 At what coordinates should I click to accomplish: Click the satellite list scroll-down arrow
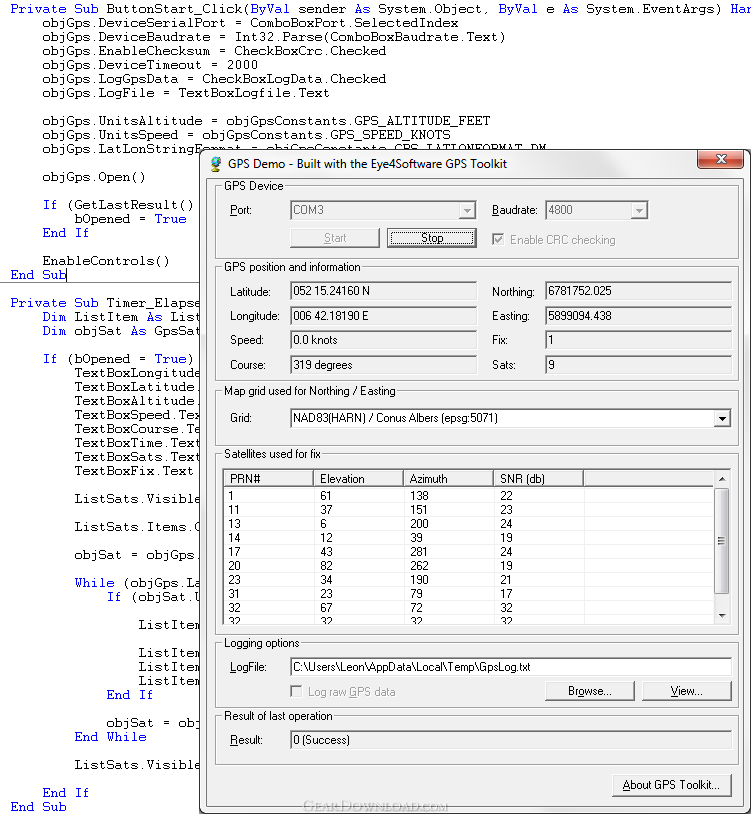[x=722, y=617]
